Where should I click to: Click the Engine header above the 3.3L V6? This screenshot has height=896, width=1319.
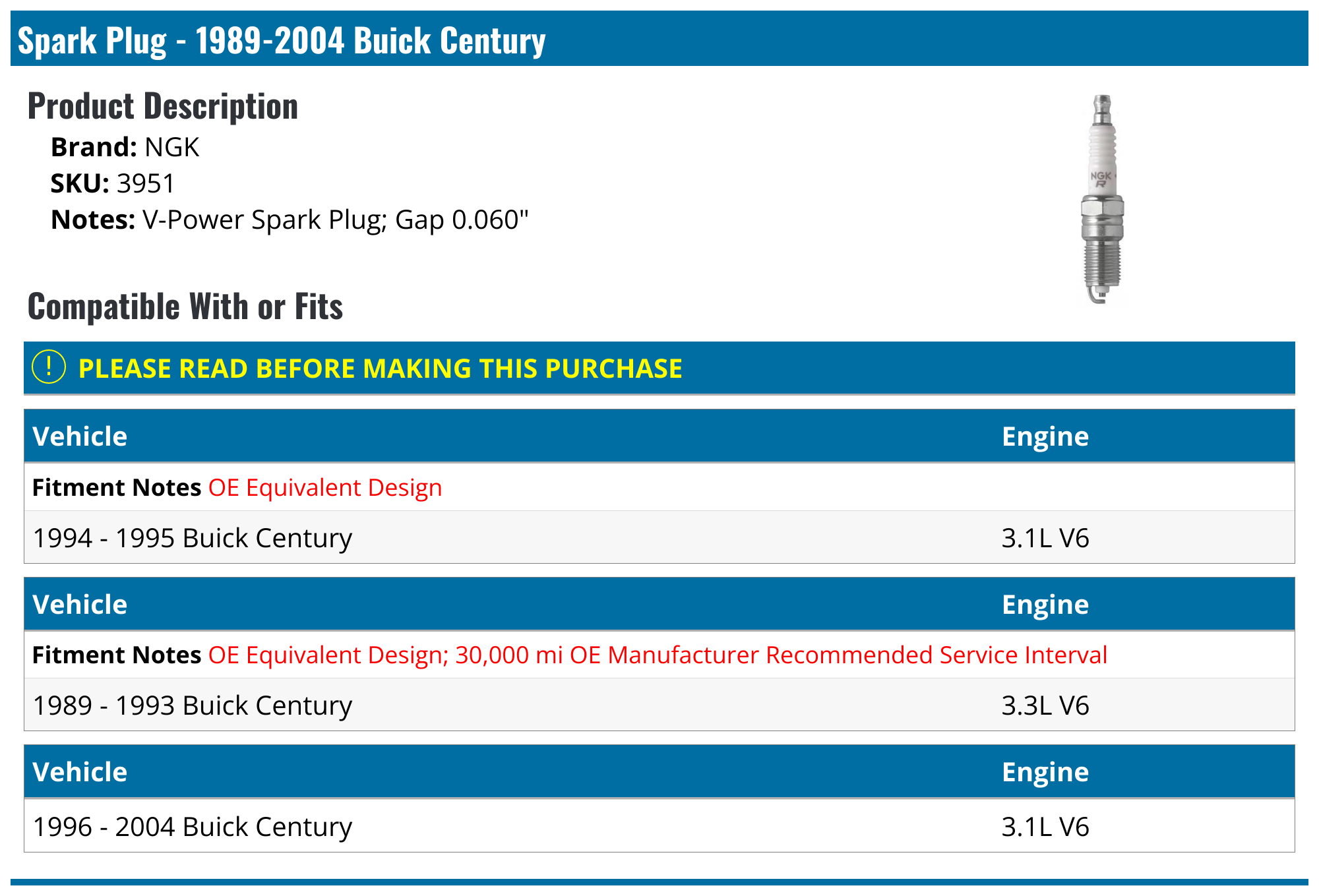click(x=1045, y=605)
